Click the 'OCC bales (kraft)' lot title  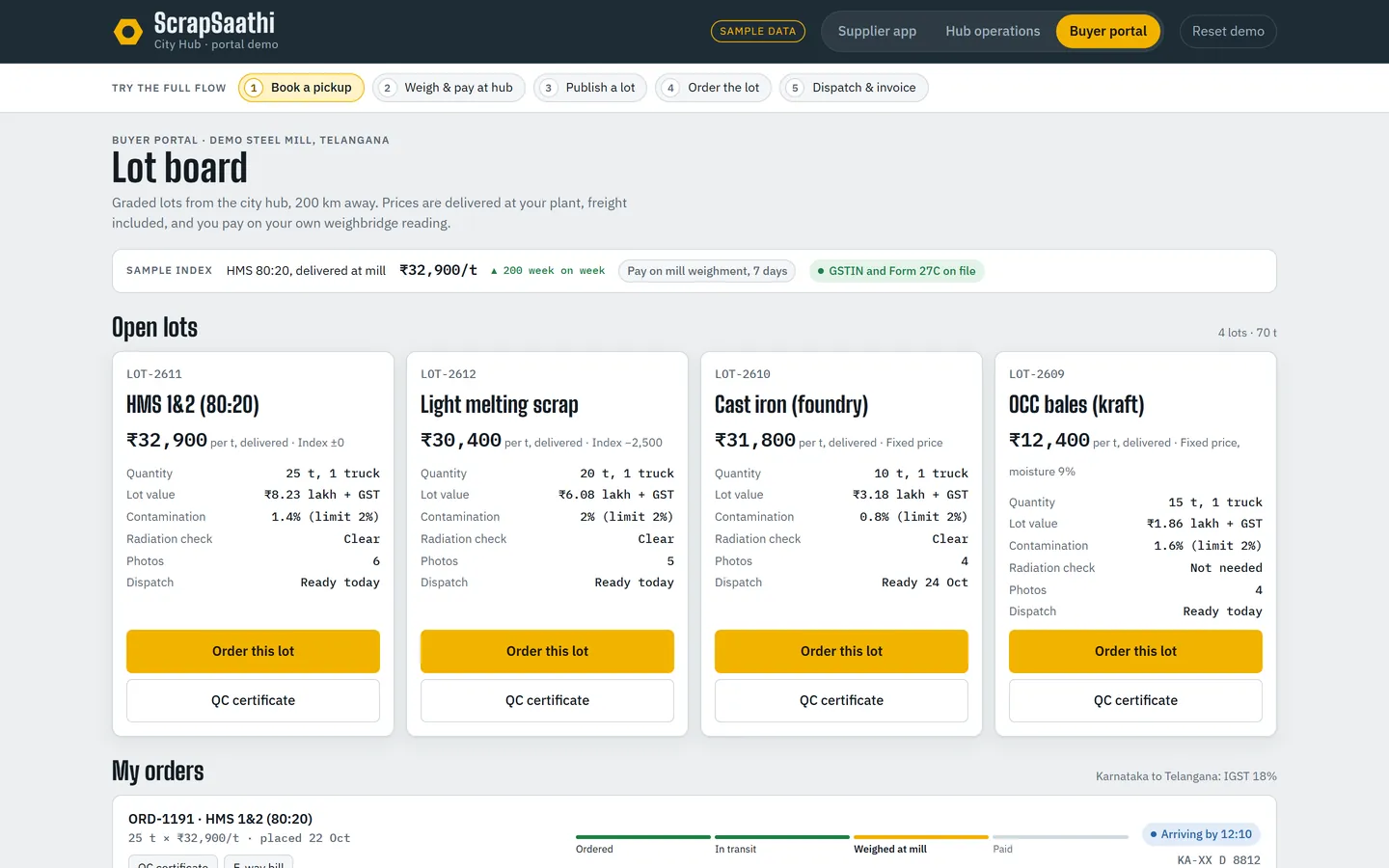click(1076, 404)
